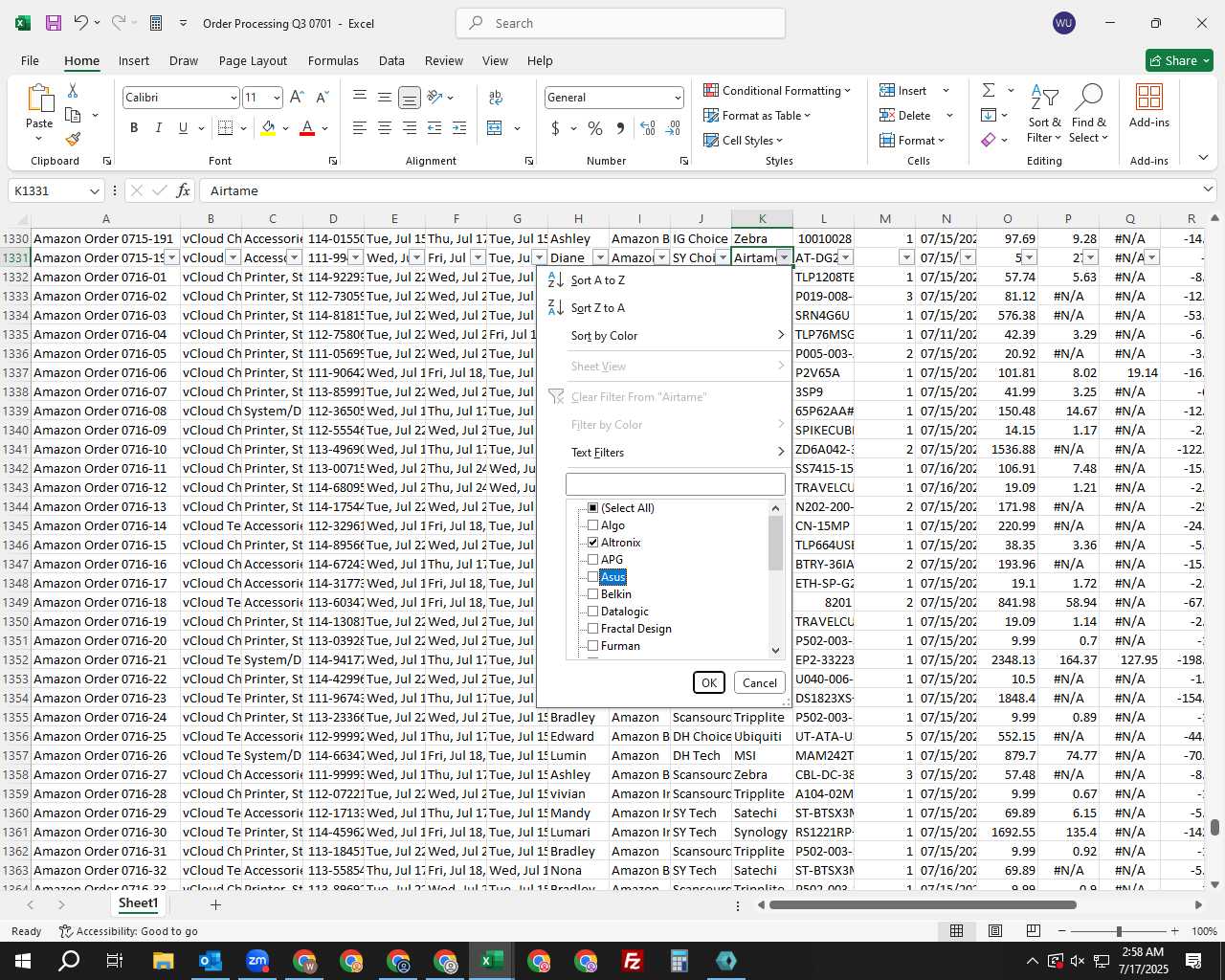Switch to the Formulas ribbon tab
The width and height of the screenshot is (1225, 980).
[333, 60]
